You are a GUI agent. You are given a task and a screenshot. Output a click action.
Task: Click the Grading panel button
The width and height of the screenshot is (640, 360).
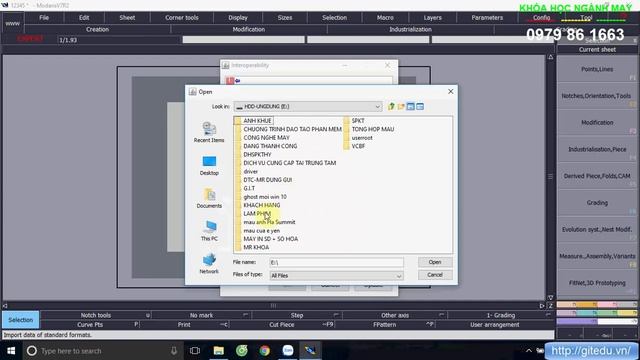click(x=597, y=203)
